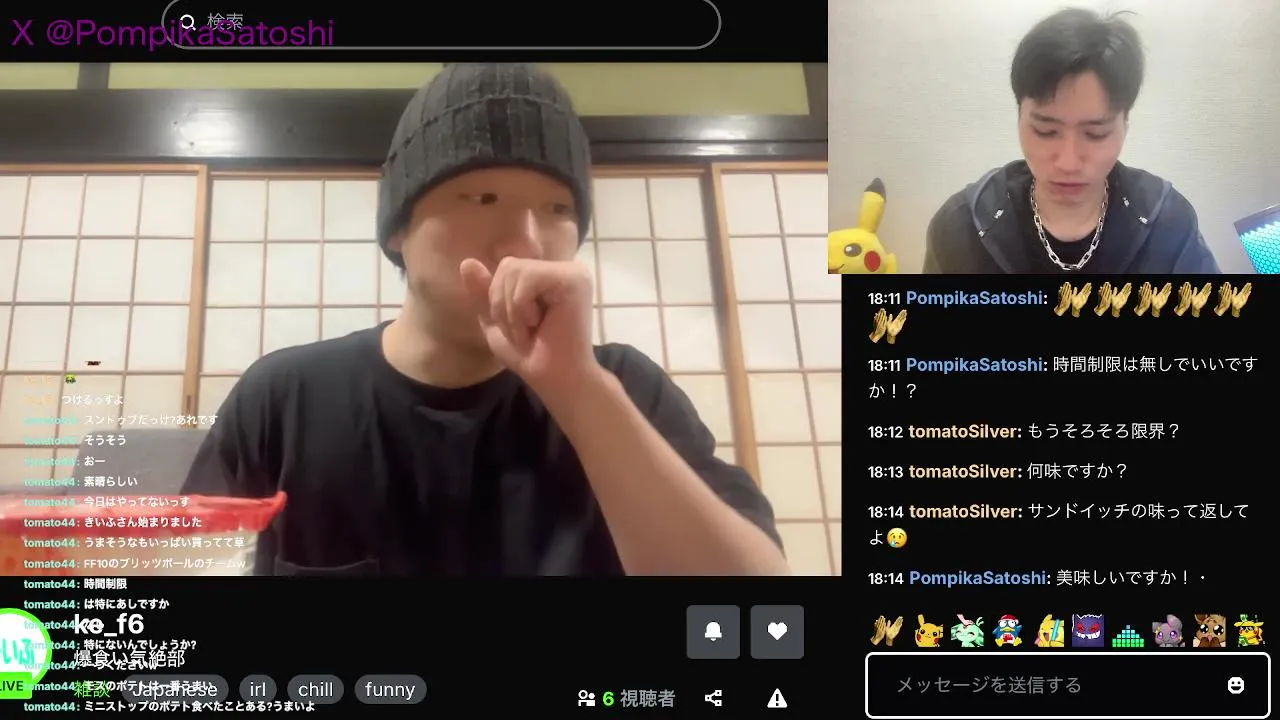This screenshot has height=720, width=1280.
Task: Insert the blue penguin emote
Action: pyautogui.click(x=1008, y=630)
